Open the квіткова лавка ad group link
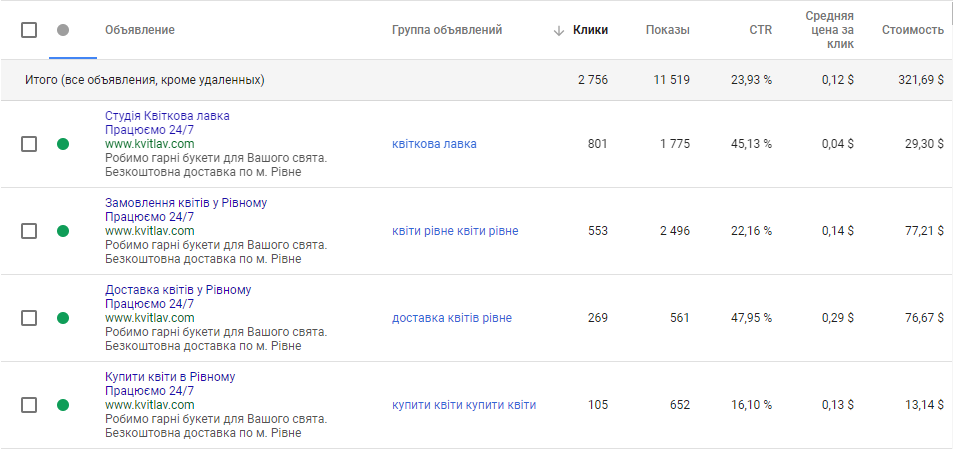 [434, 144]
